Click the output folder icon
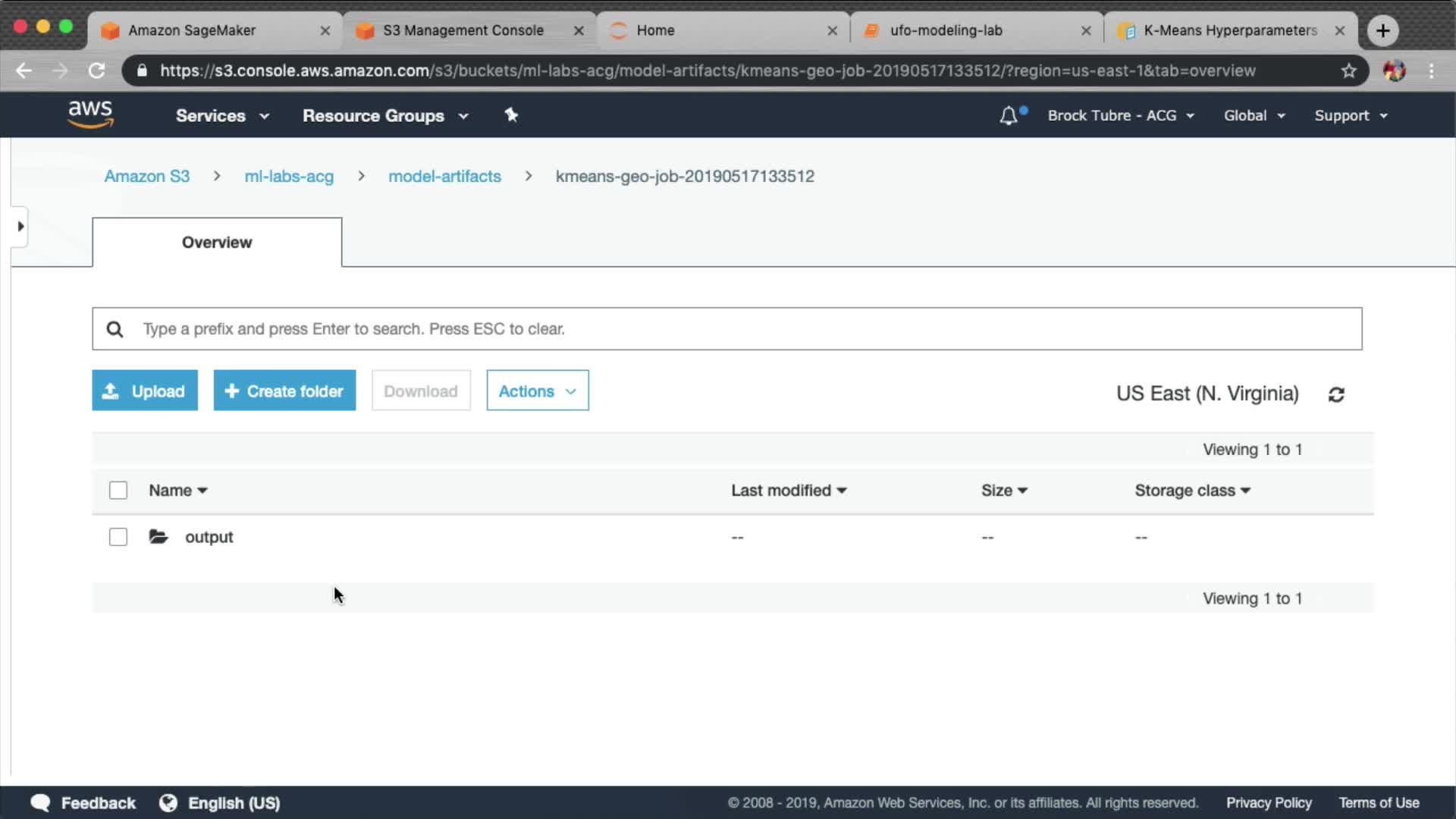 pyautogui.click(x=158, y=537)
